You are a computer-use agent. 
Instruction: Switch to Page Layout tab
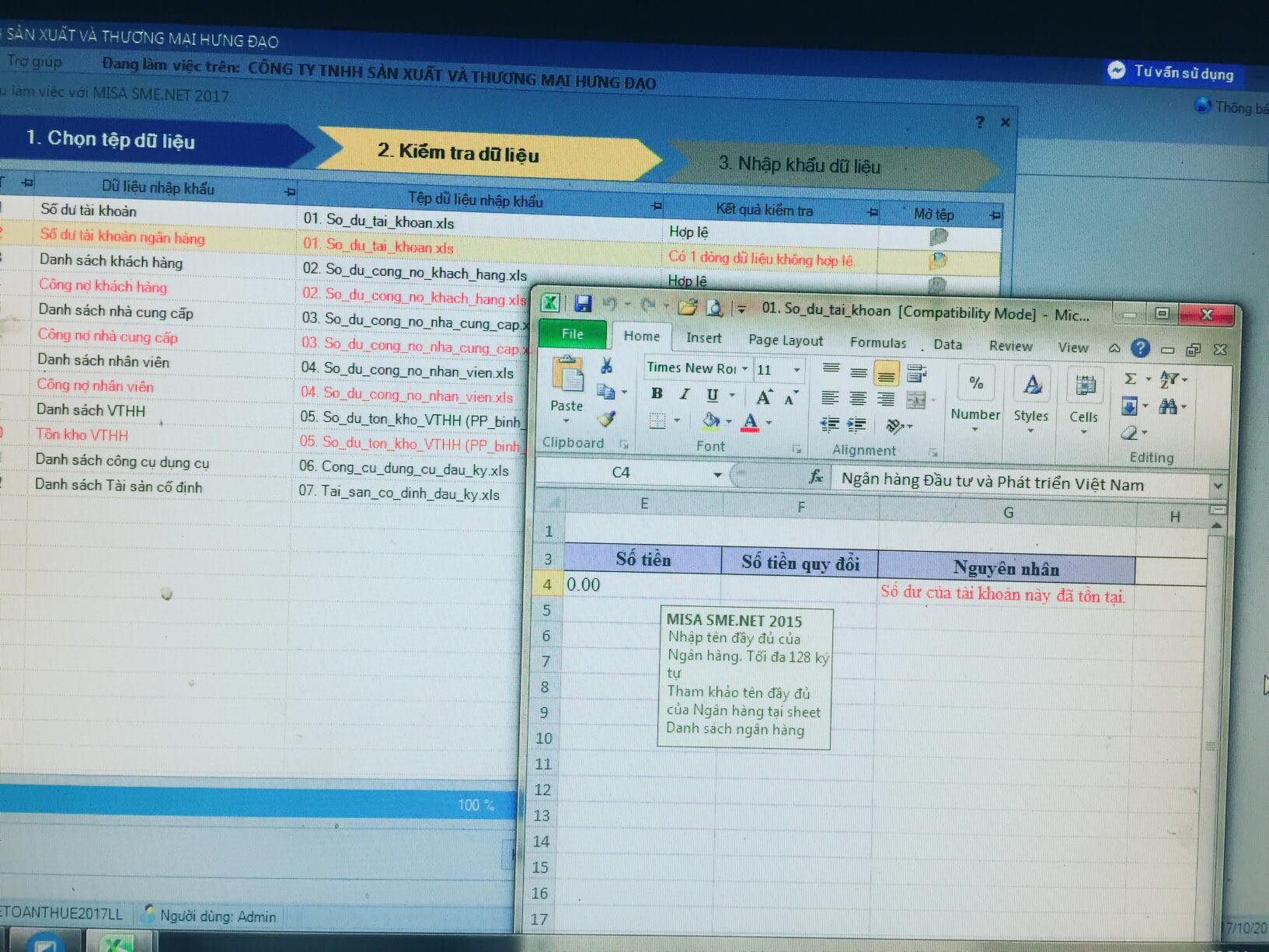pyautogui.click(x=786, y=340)
